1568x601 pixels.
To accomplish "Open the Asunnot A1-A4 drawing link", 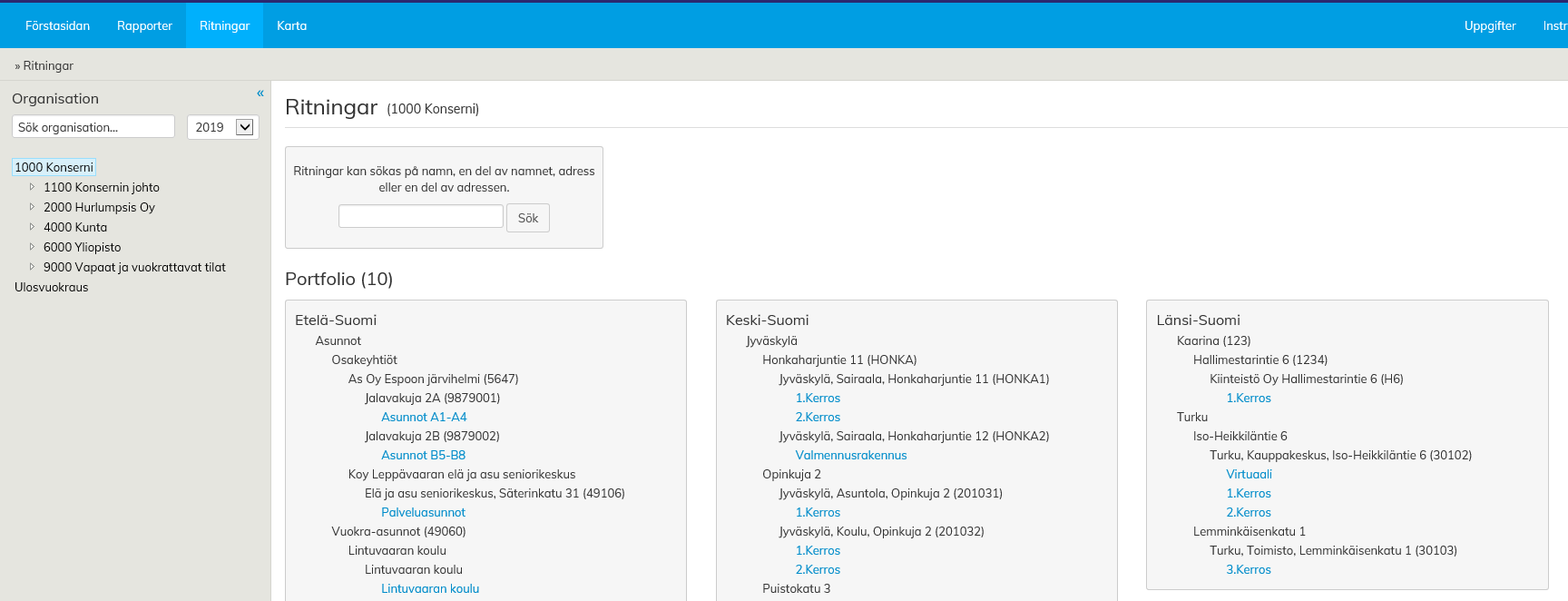I will pos(424,417).
